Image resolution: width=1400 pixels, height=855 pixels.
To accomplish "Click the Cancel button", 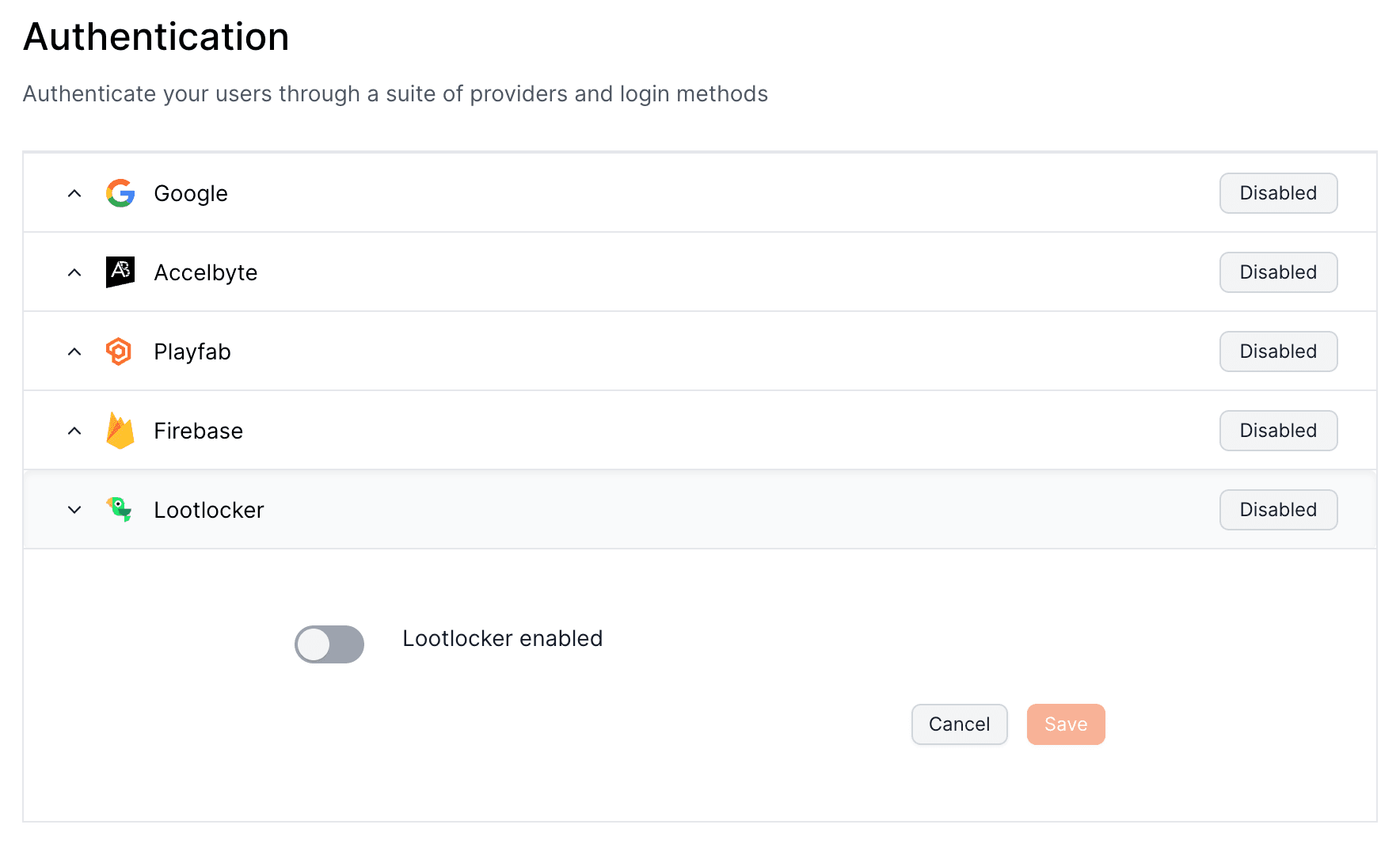I will 959,724.
